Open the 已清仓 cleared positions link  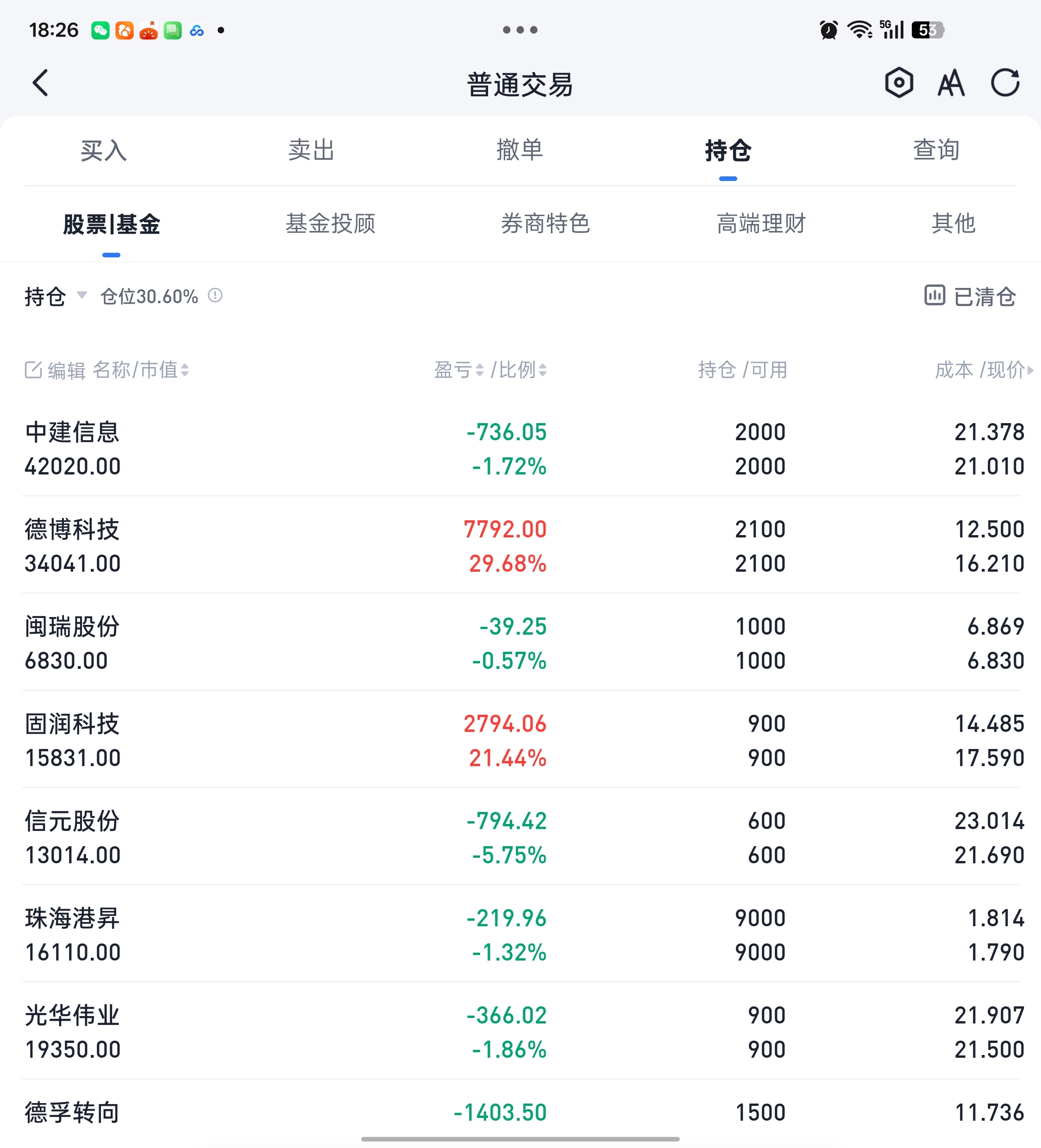coord(984,296)
